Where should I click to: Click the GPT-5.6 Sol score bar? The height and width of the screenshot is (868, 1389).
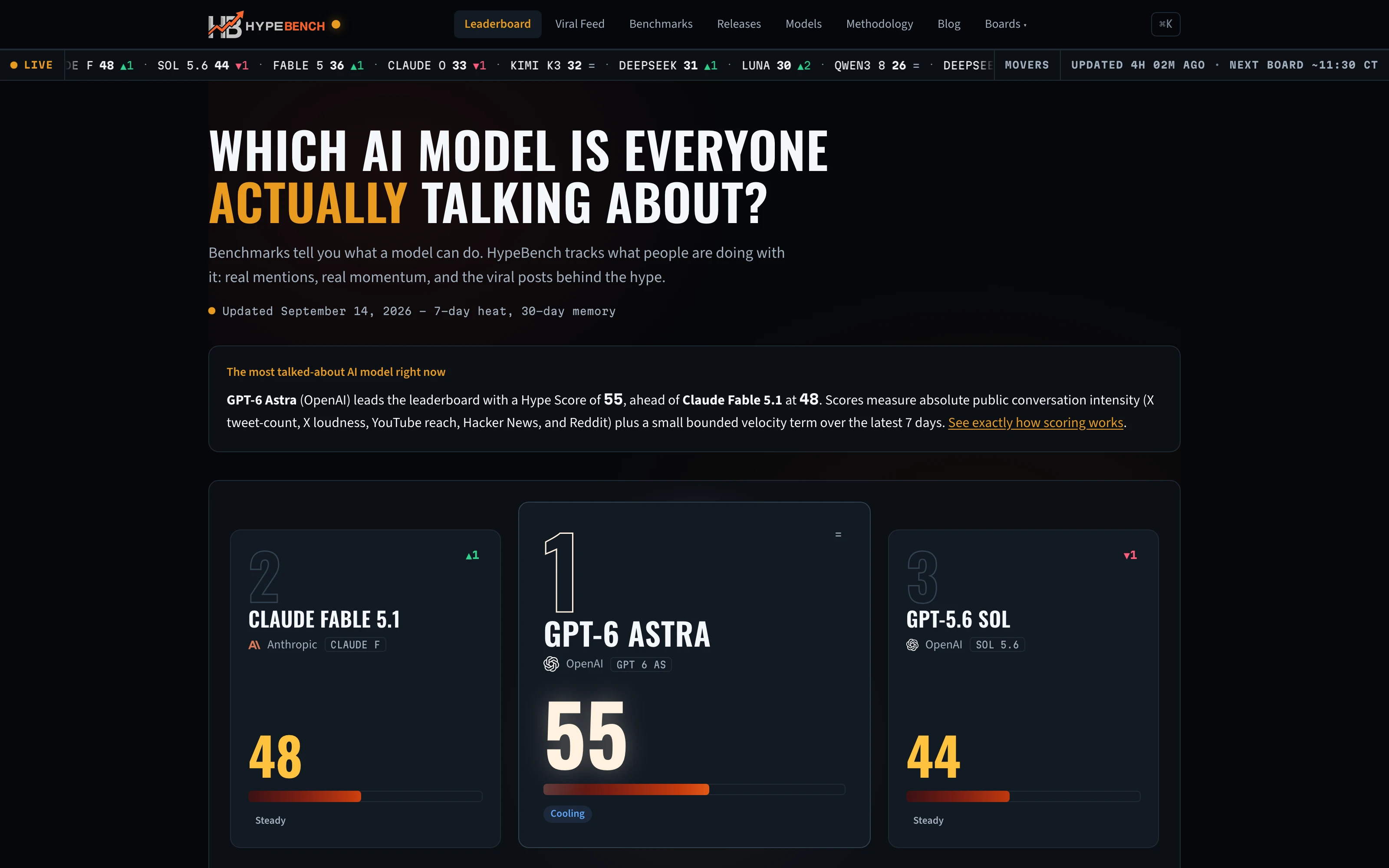tap(1023, 796)
